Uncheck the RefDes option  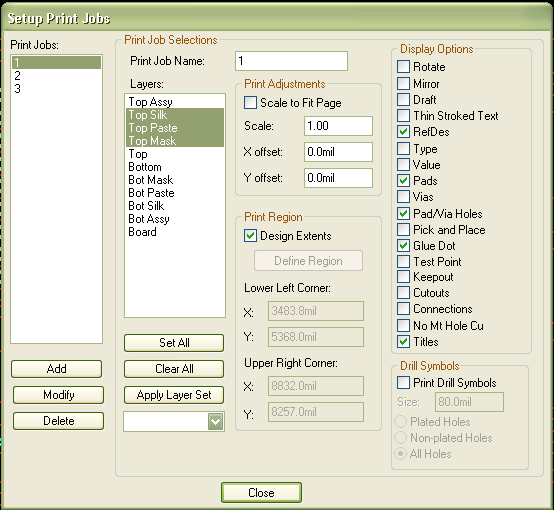(x=403, y=132)
